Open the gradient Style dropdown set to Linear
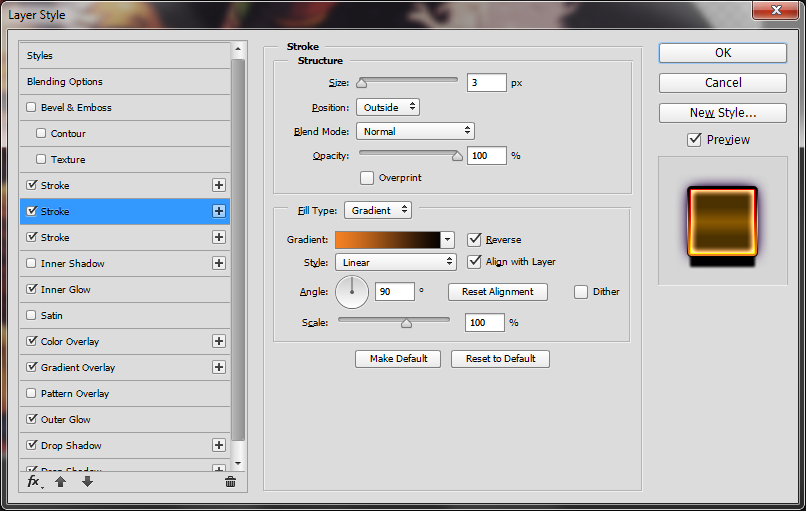 (x=396, y=262)
